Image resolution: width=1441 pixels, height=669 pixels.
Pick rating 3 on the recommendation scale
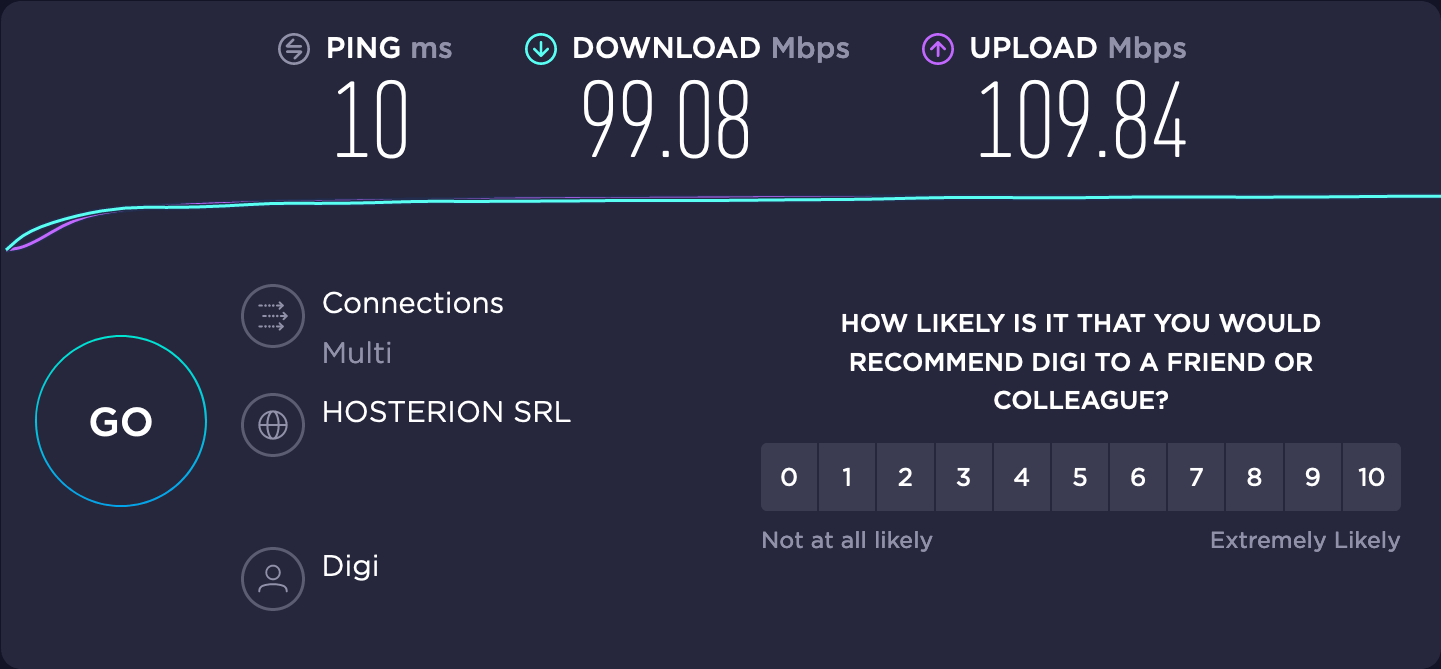pyautogui.click(x=963, y=477)
